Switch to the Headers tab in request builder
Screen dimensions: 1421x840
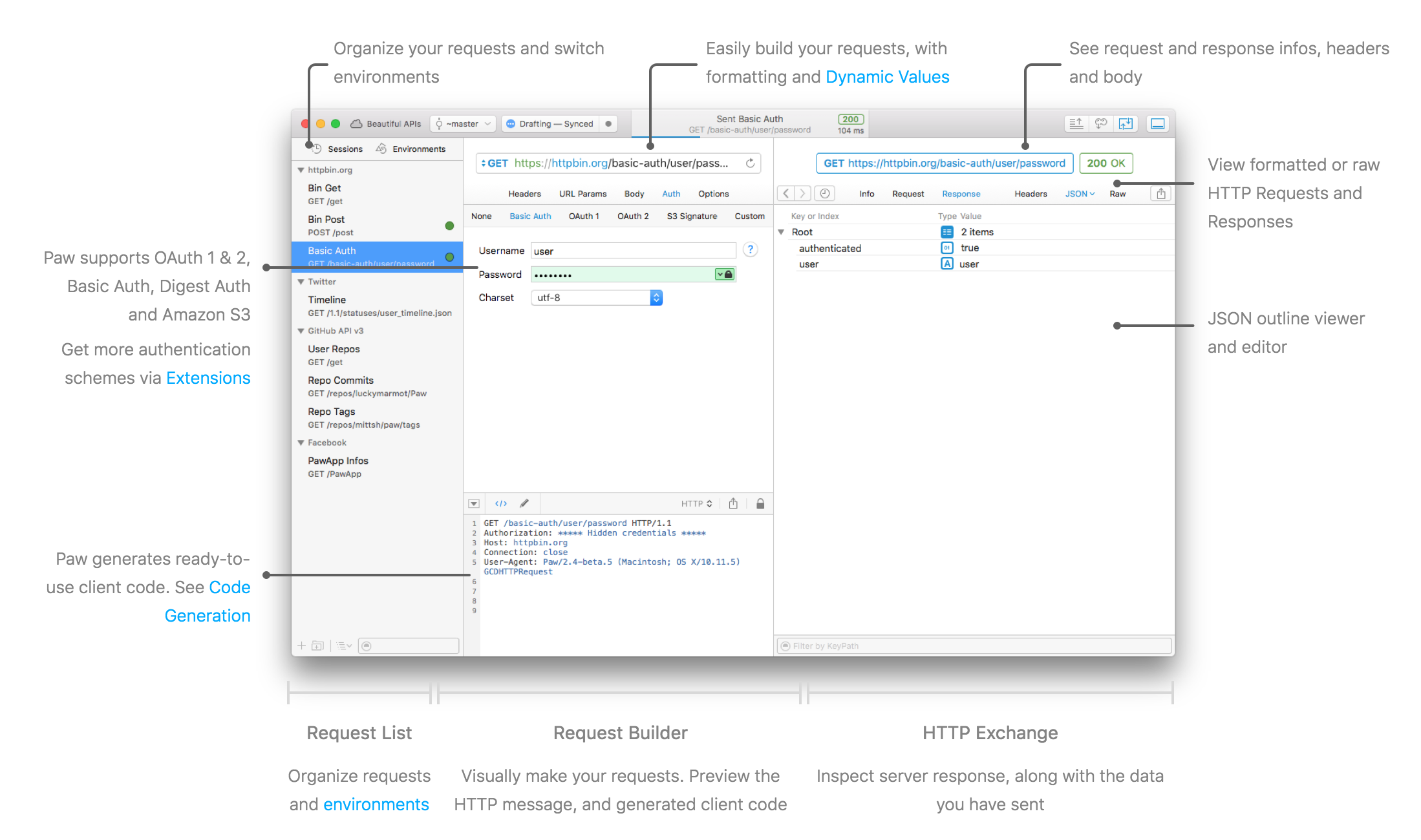[524, 193]
